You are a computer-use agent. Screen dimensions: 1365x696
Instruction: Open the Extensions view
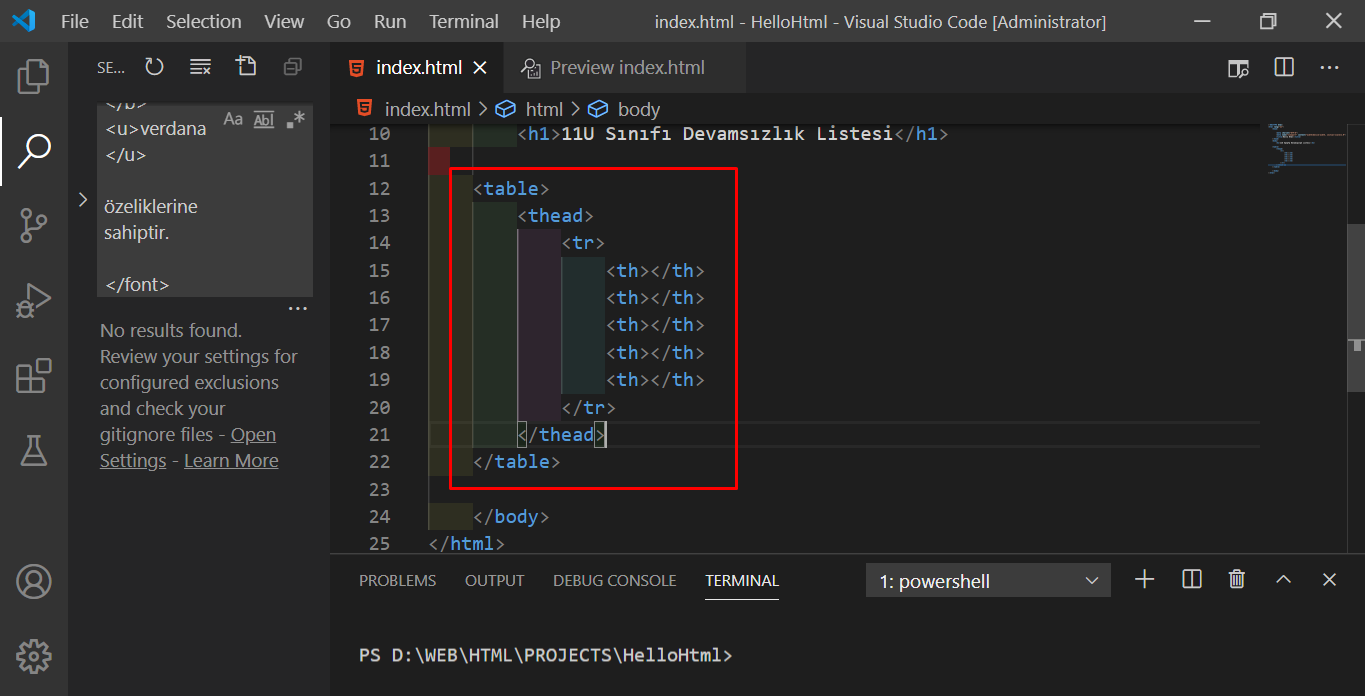(x=33, y=377)
